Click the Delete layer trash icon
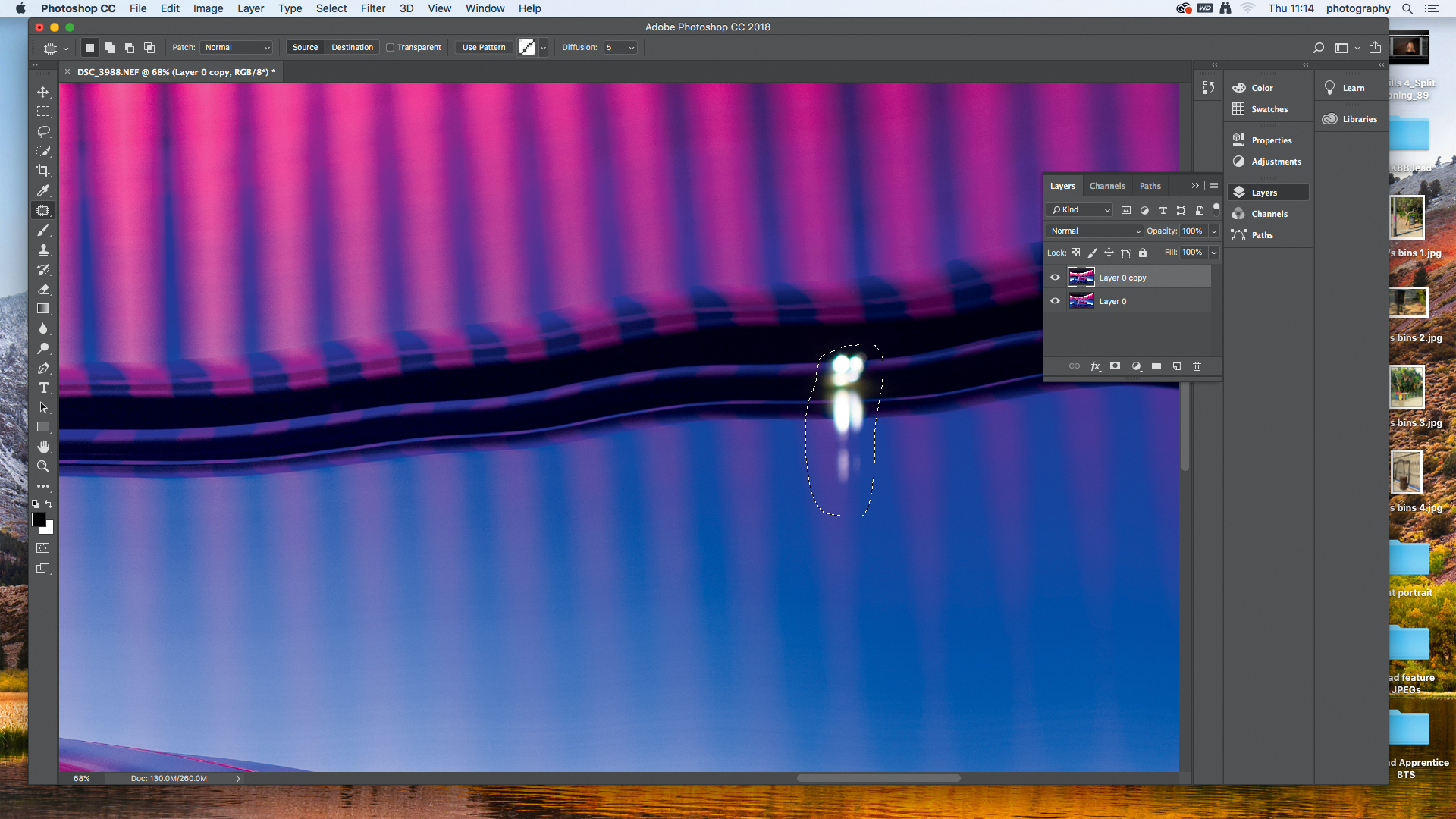Image resolution: width=1456 pixels, height=819 pixels. [x=1197, y=366]
